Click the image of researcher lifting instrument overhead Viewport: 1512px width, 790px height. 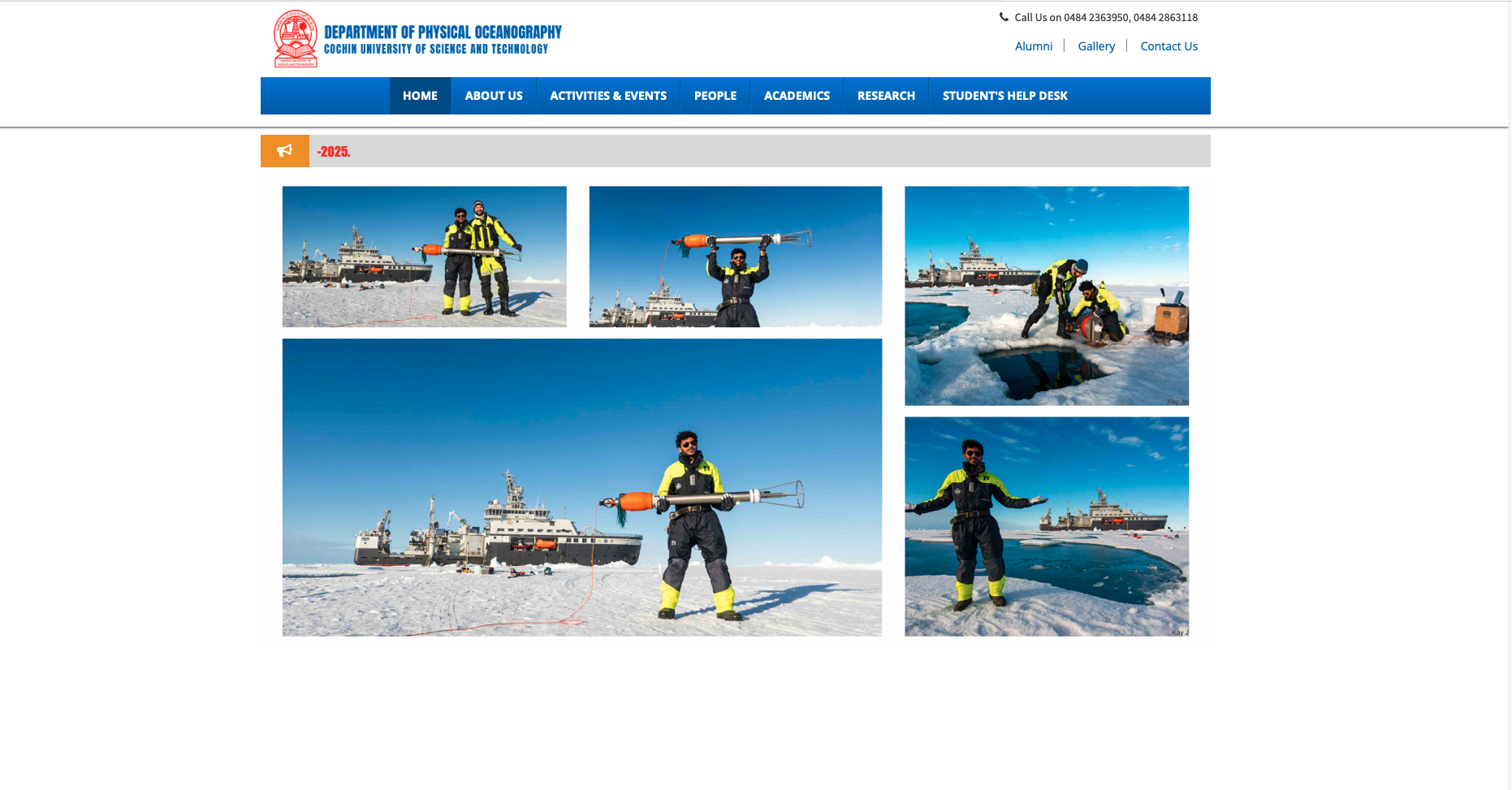pos(735,256)
